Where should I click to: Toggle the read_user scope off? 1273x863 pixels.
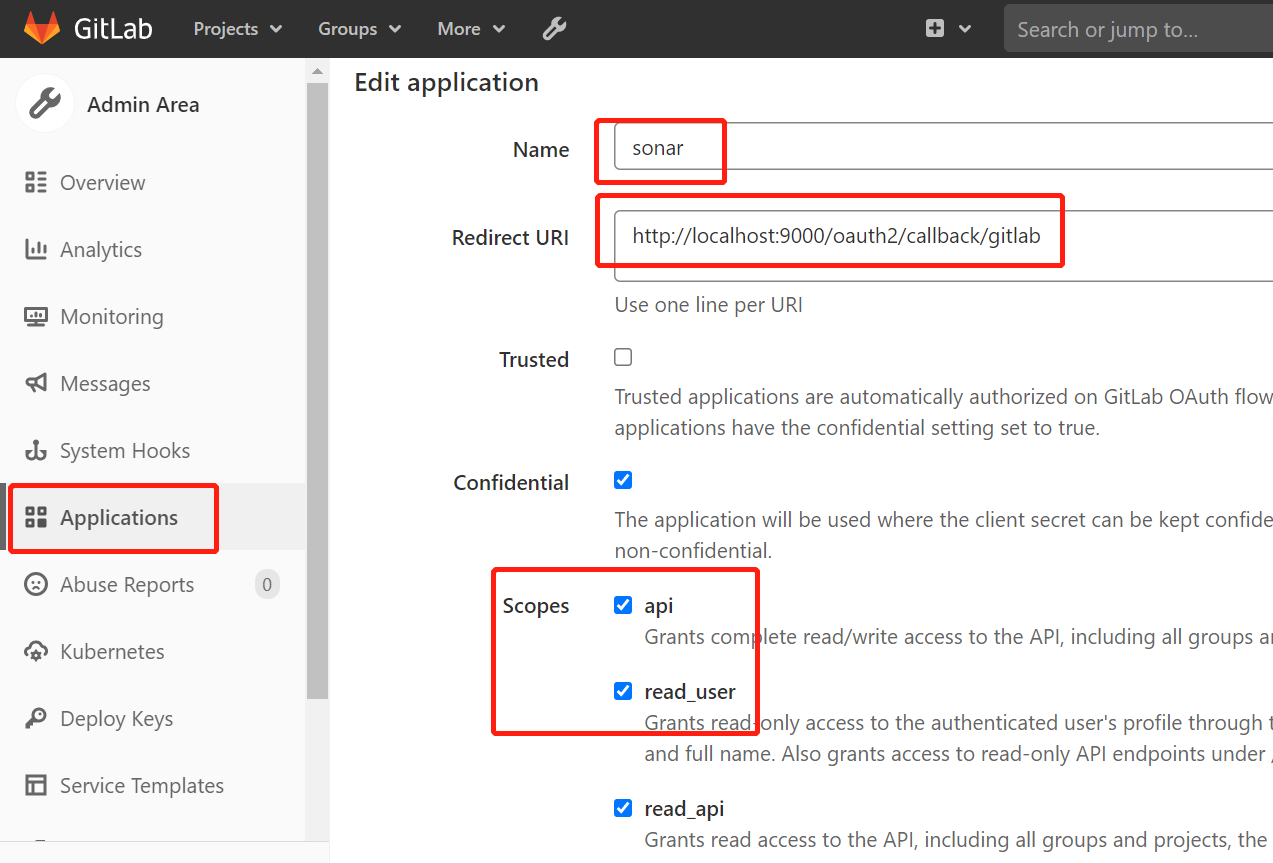point(623,690)
